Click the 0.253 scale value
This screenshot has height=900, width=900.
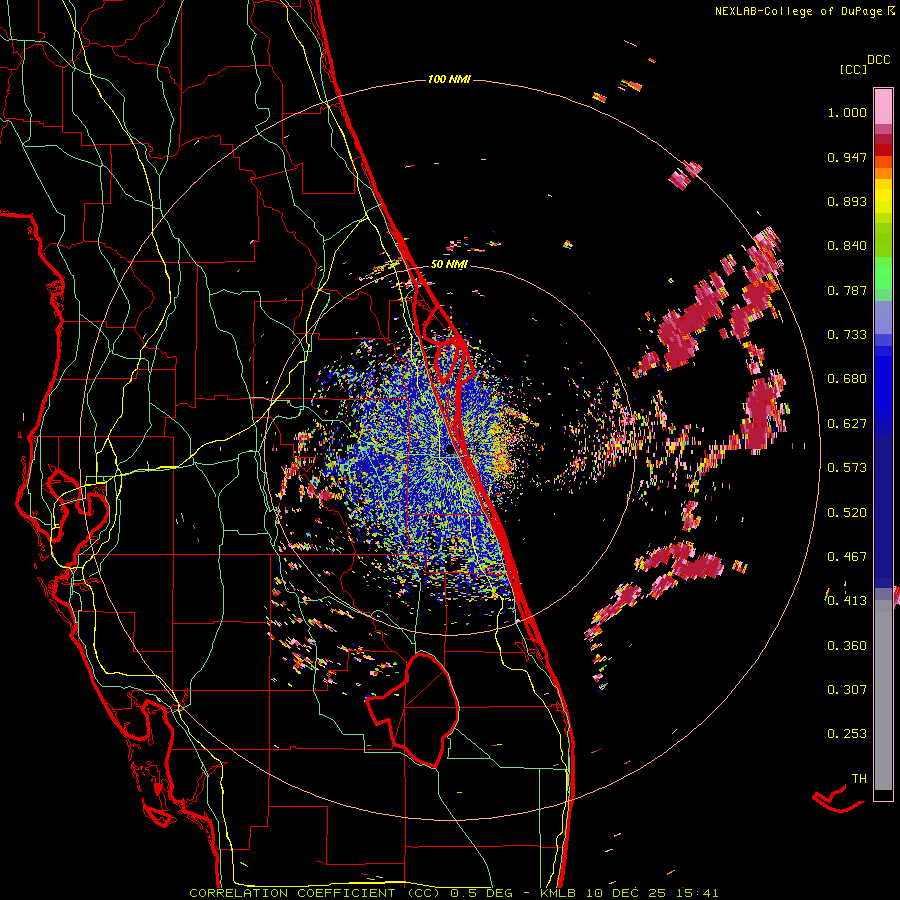tap(847, 734)
